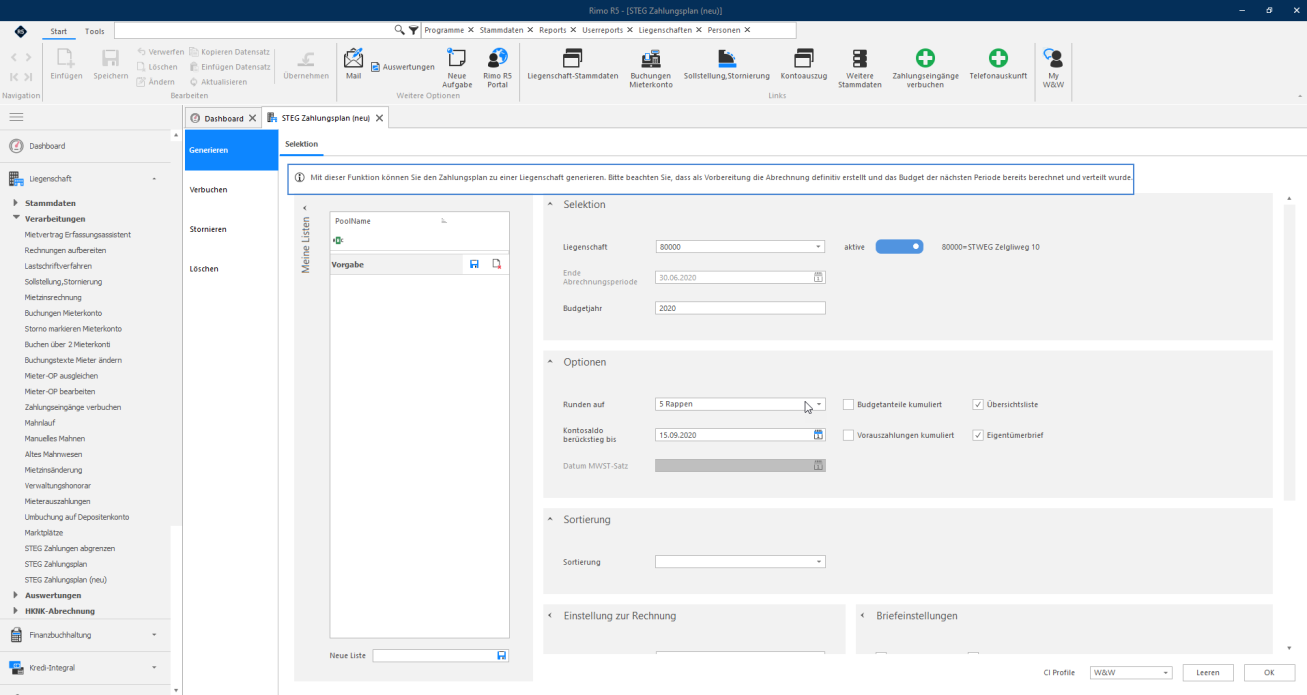Expand the Finanzbuchhaltung sidebar group
1307x695 pixels.
click(154, 634)
